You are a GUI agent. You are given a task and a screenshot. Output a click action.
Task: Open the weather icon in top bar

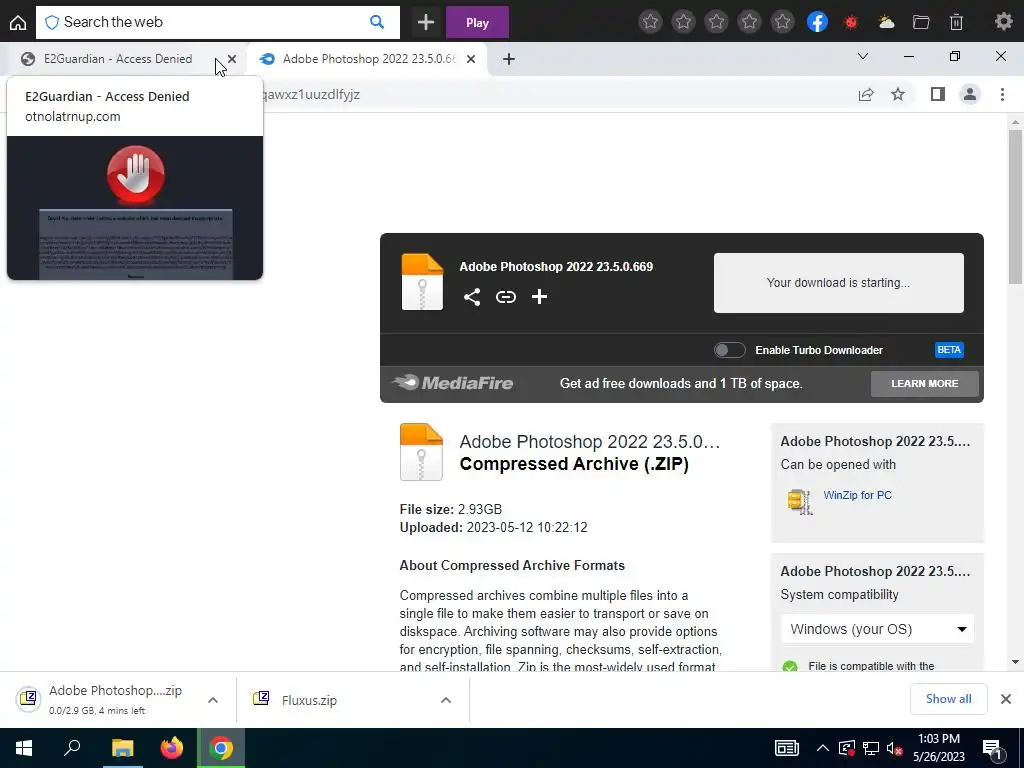(x=886, y=22)
